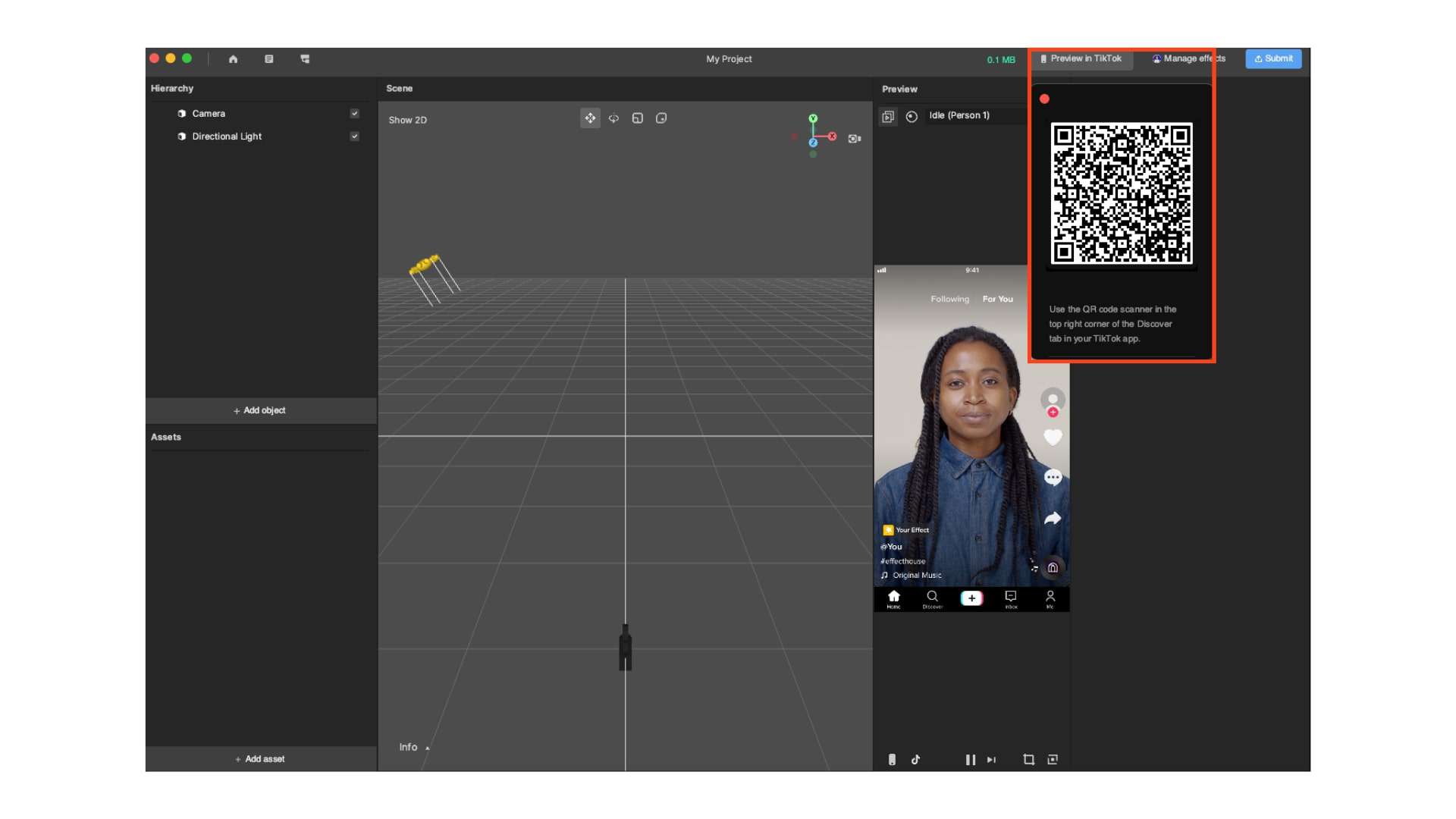Click the My Project title text
The height and width of the screenshot is (819, 1456).
pyautogui.click(x=729, y=59)
